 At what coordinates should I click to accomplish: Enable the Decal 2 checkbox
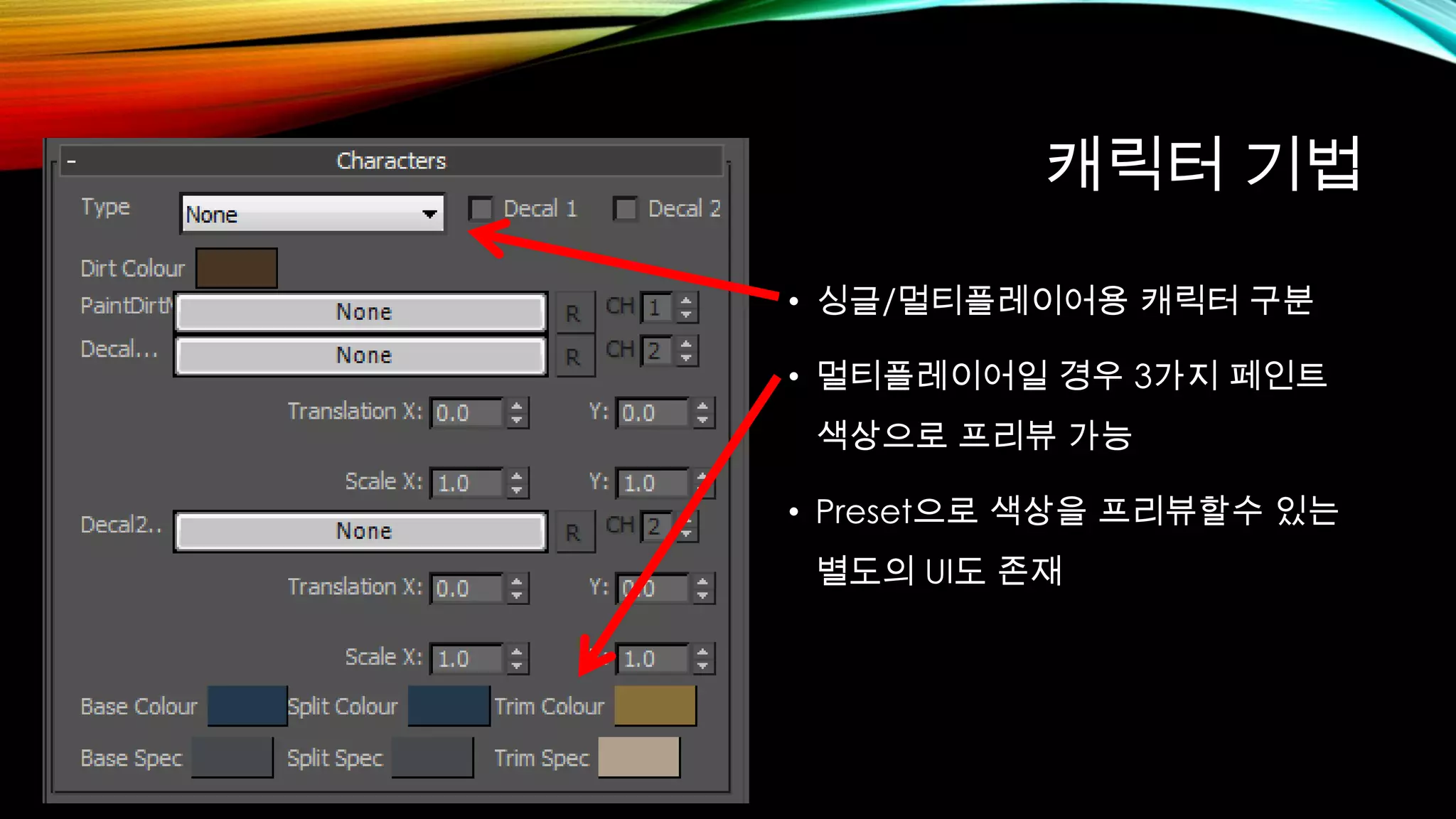(x=626, y=209)
